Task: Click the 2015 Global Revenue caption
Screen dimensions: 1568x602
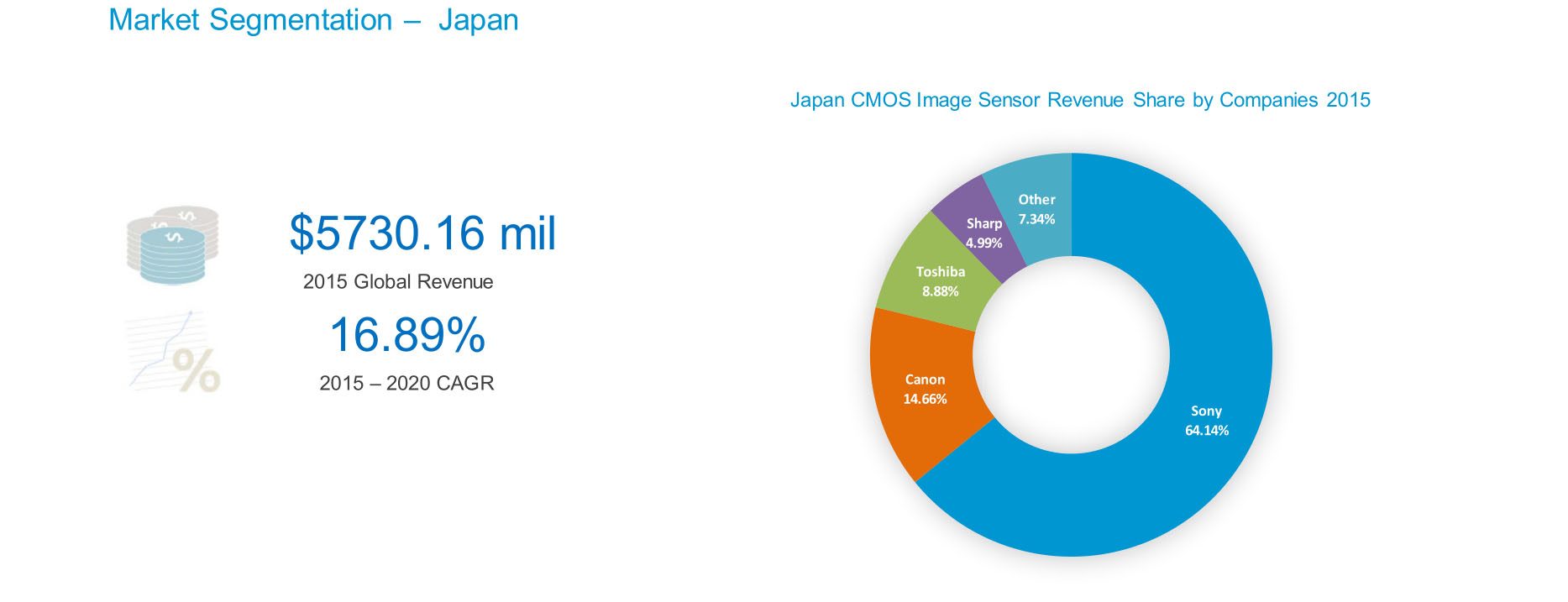Action: pyautogui.click(x=398, y=281)
